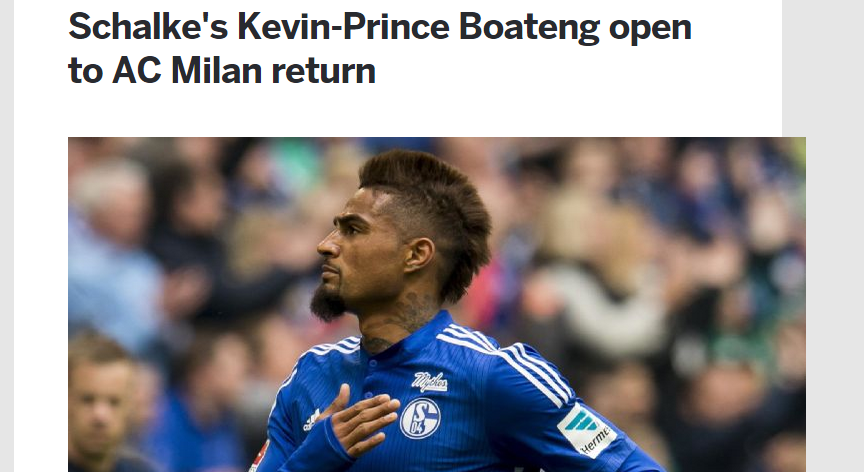
Task: Click the white Adidas logo on the shirt
Action: tap(311, 420)
